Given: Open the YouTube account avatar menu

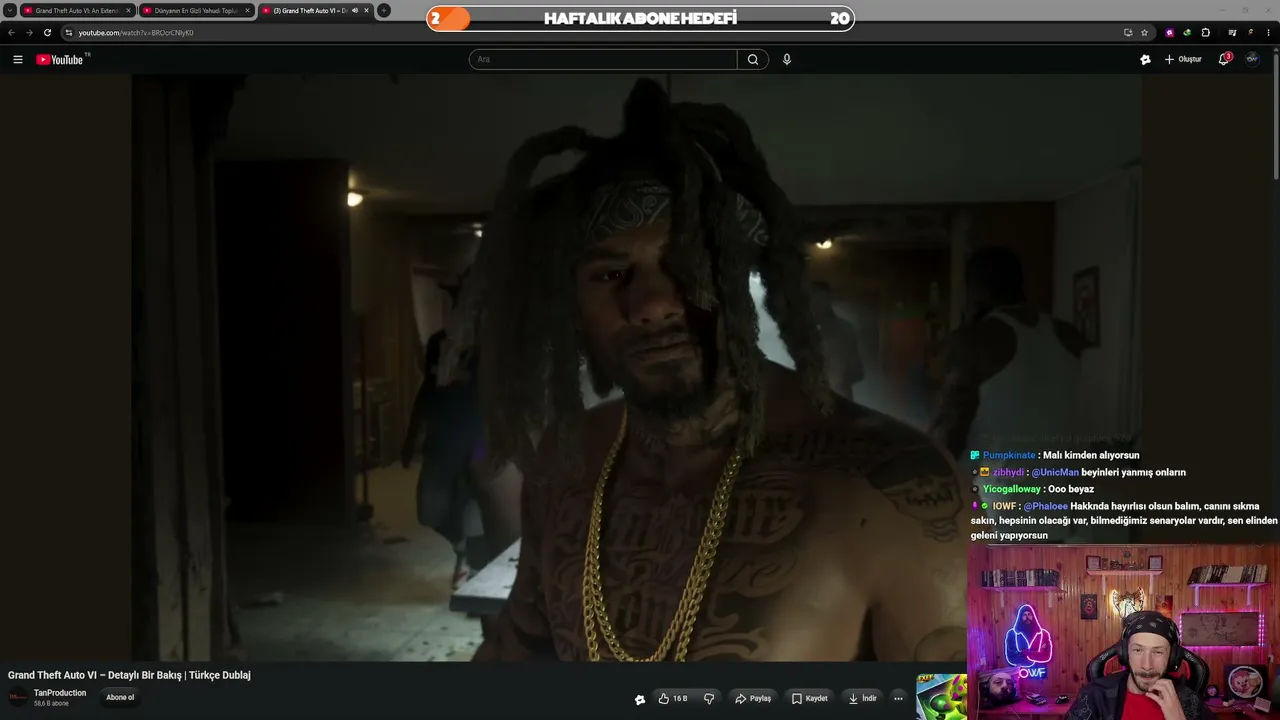Looking at the screenshot, I should [x=1252, y=59].
